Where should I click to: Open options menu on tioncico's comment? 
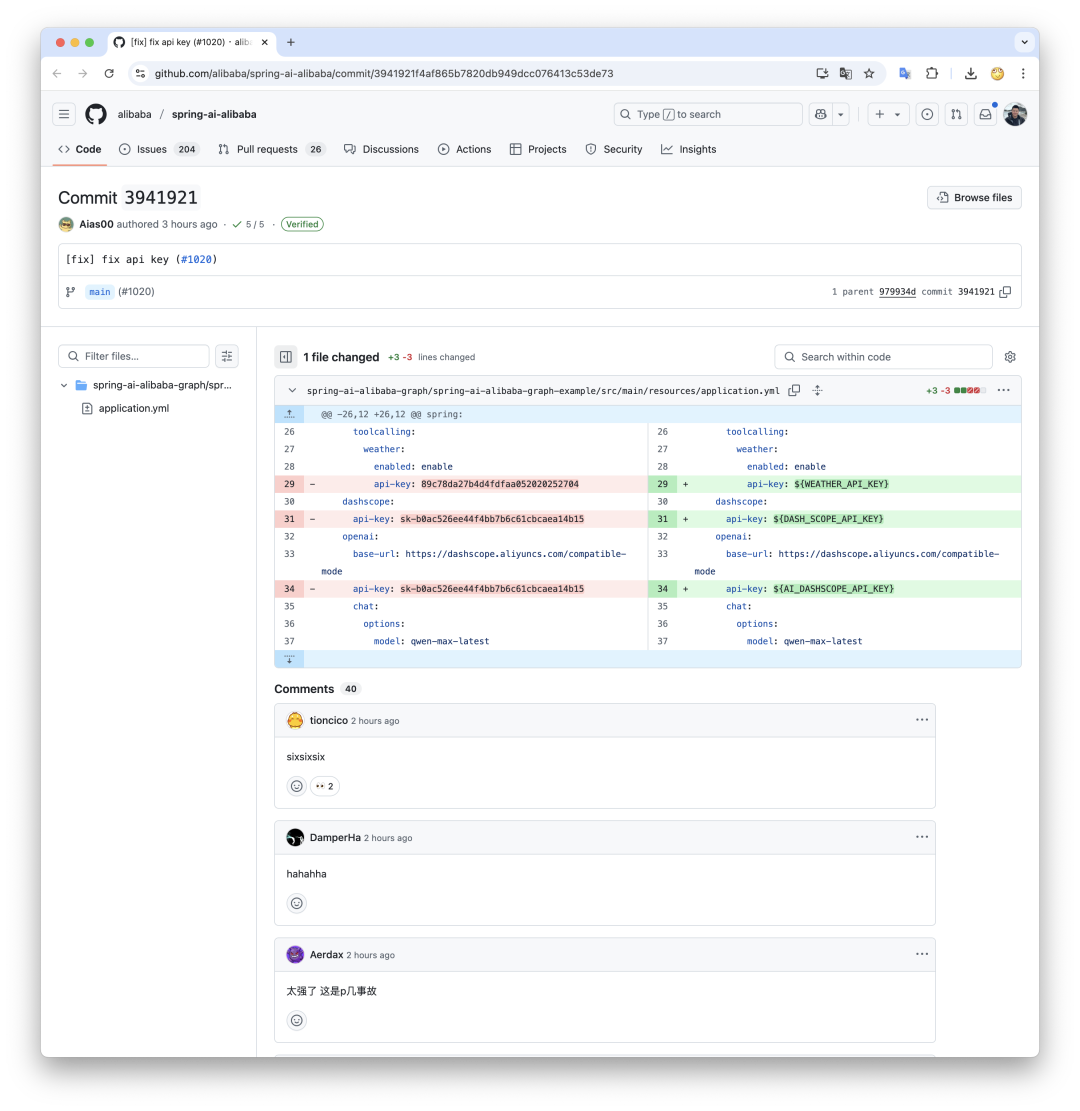(x=921, y=720)
